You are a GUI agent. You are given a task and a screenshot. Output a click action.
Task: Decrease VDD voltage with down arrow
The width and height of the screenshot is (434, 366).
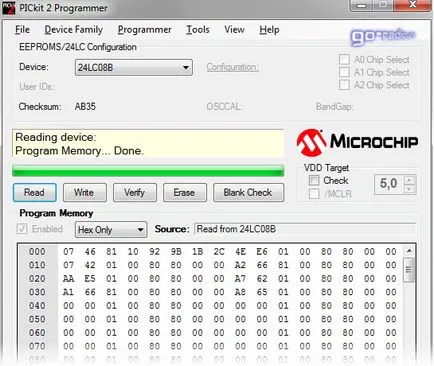click(409, 189)
